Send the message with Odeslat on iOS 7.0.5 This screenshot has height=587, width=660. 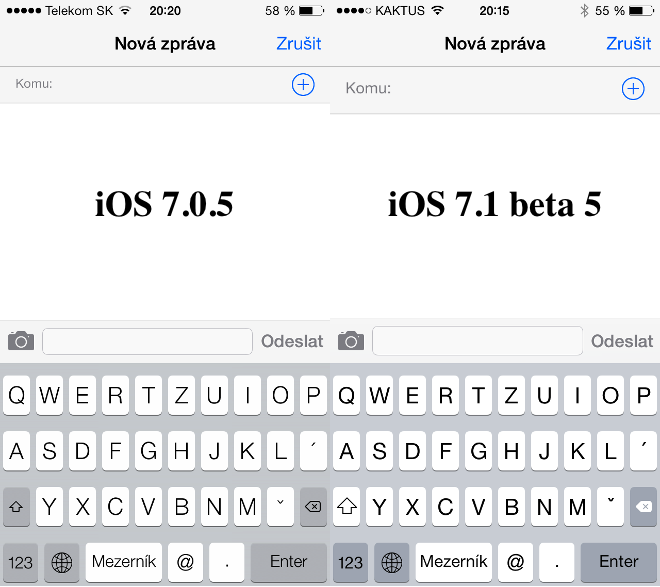[292, 341]
